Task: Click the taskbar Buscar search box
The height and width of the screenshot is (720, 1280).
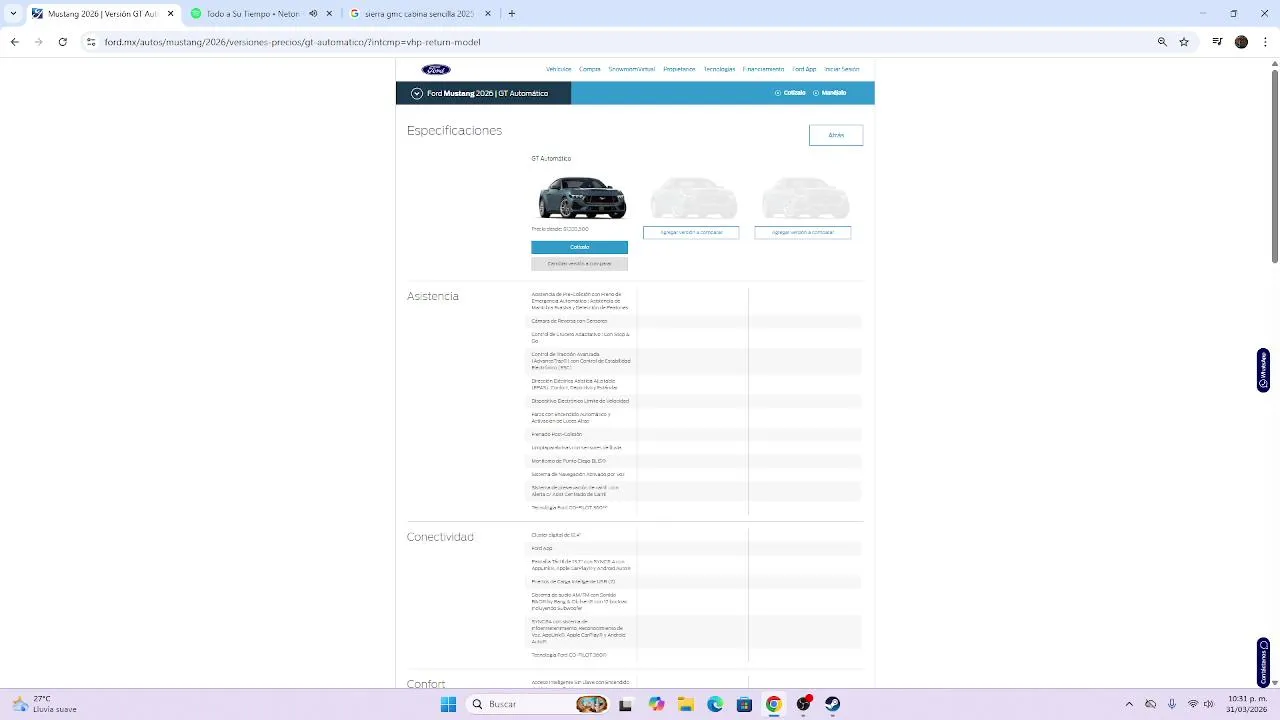Action: [x=538, y=704]
